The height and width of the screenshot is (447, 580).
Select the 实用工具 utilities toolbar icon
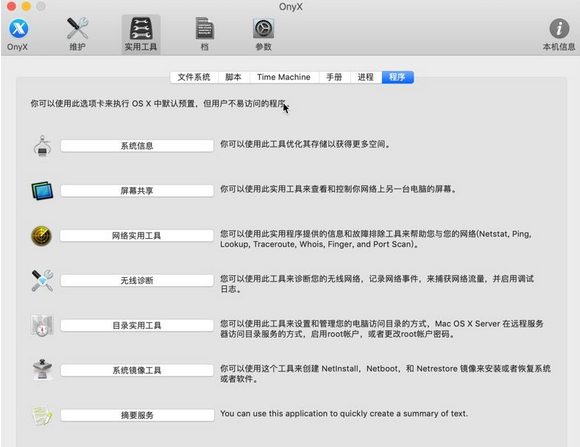[141, 34]
